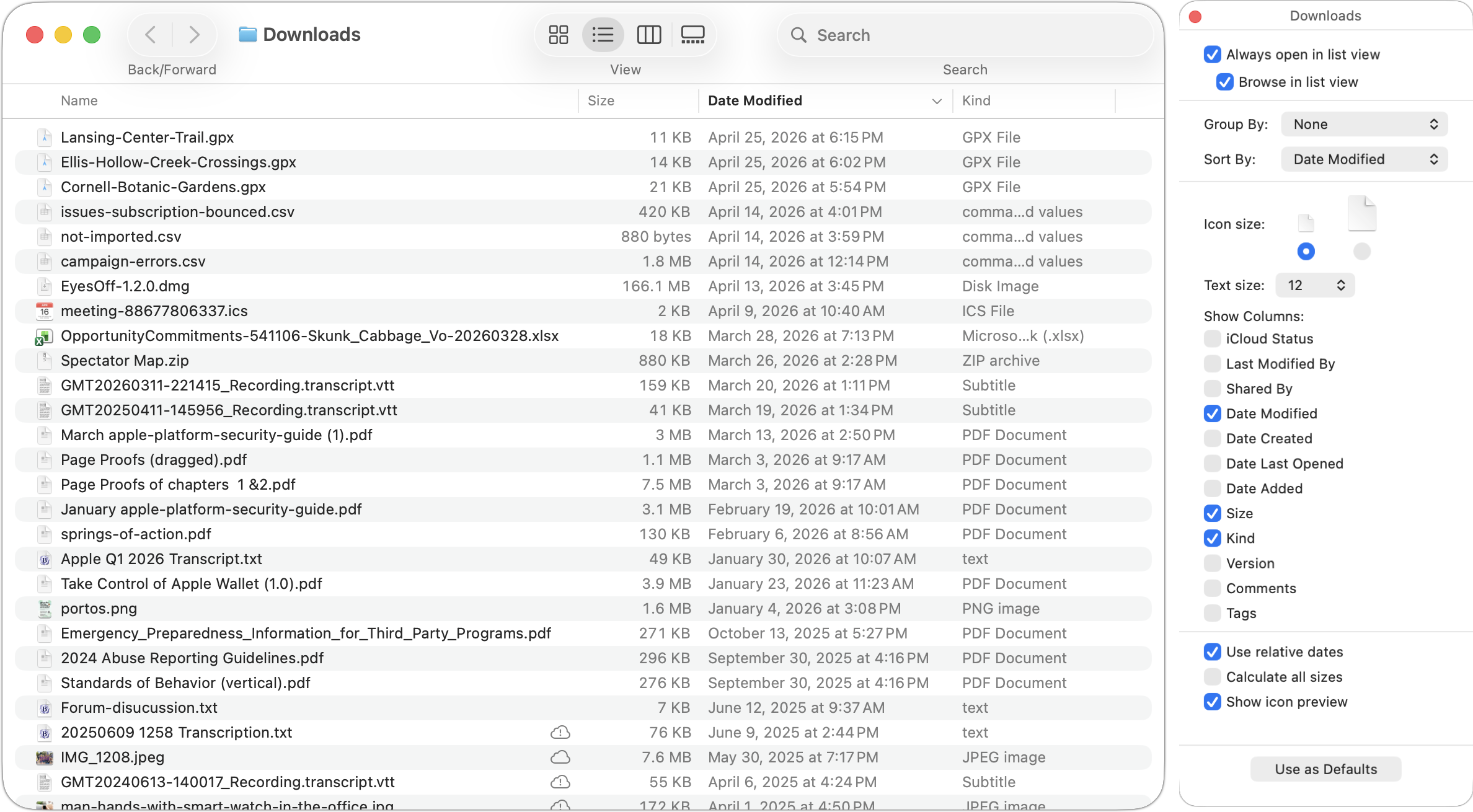Close the Downloads view options panel
The image size is (1473, 812).
(1195, 17)
